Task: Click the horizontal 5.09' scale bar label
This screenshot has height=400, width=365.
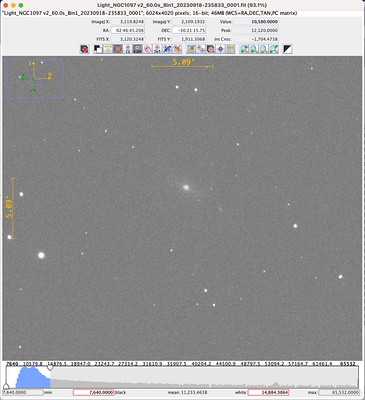Action: (183, 62)
